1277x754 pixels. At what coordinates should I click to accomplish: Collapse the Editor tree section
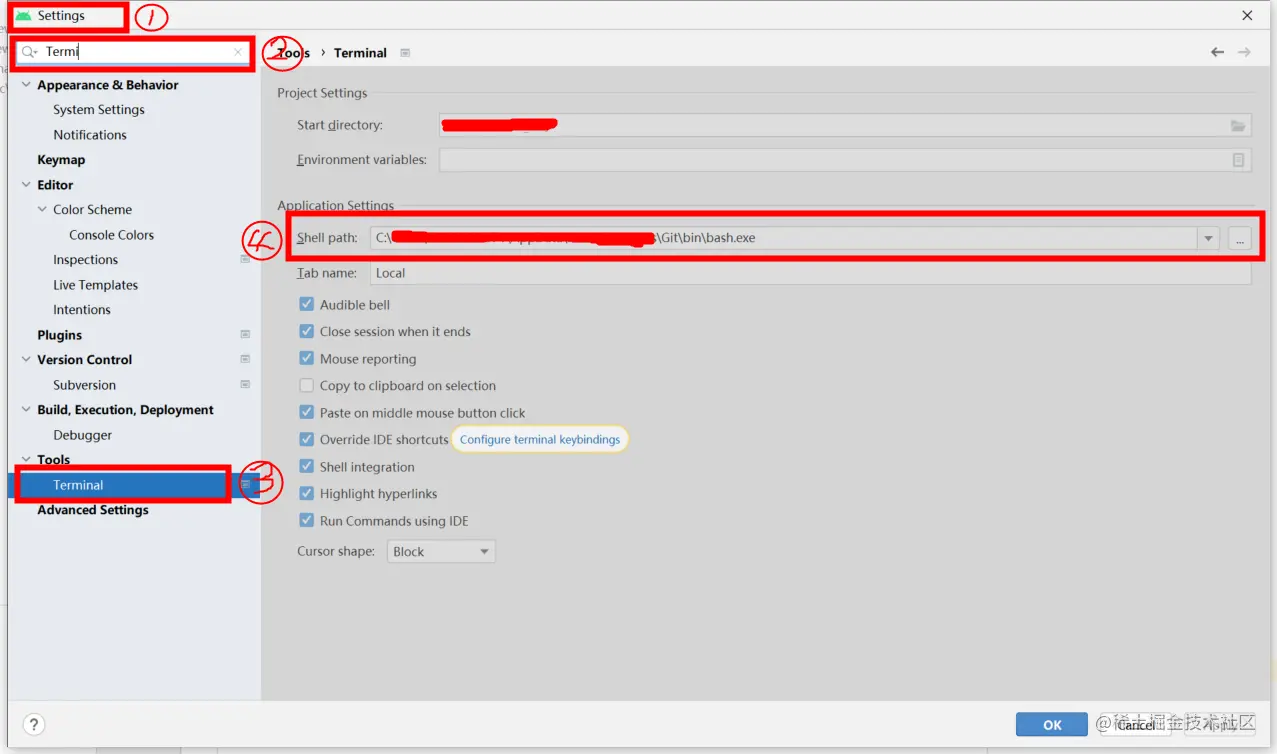(26, 185)
